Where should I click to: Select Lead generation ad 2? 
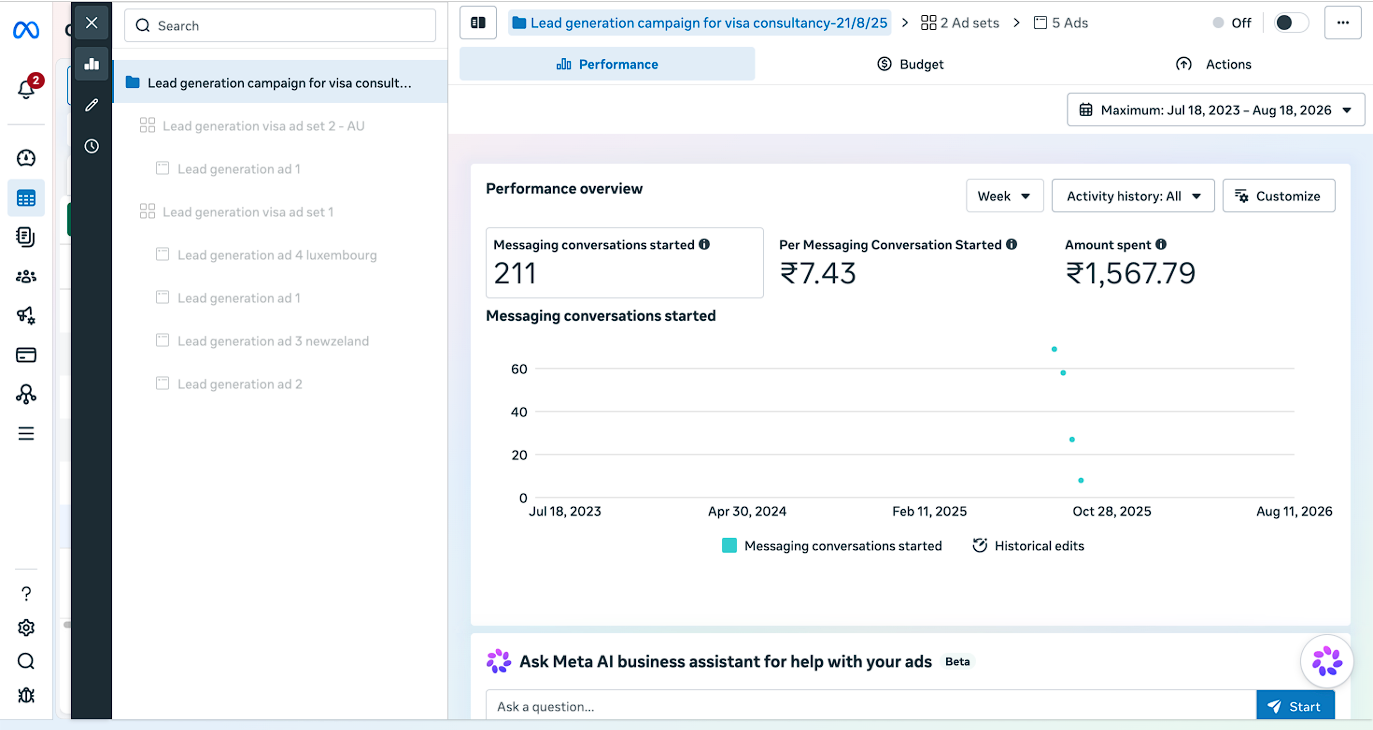[240, 384]
